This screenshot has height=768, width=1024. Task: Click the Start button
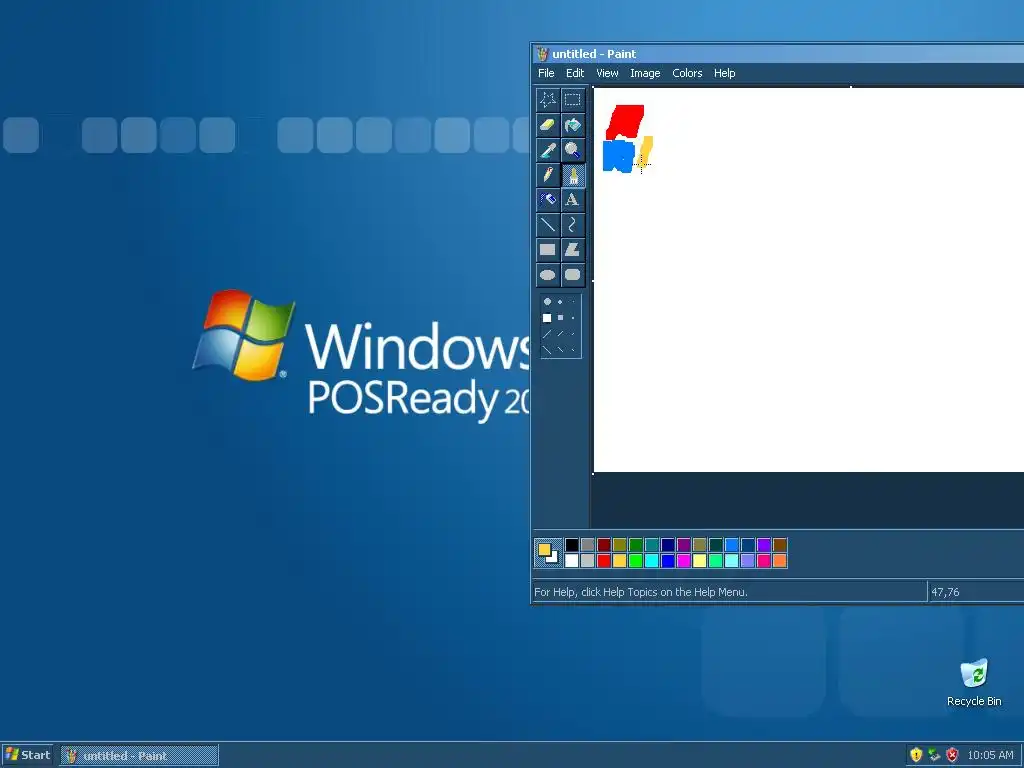[27, 756]
